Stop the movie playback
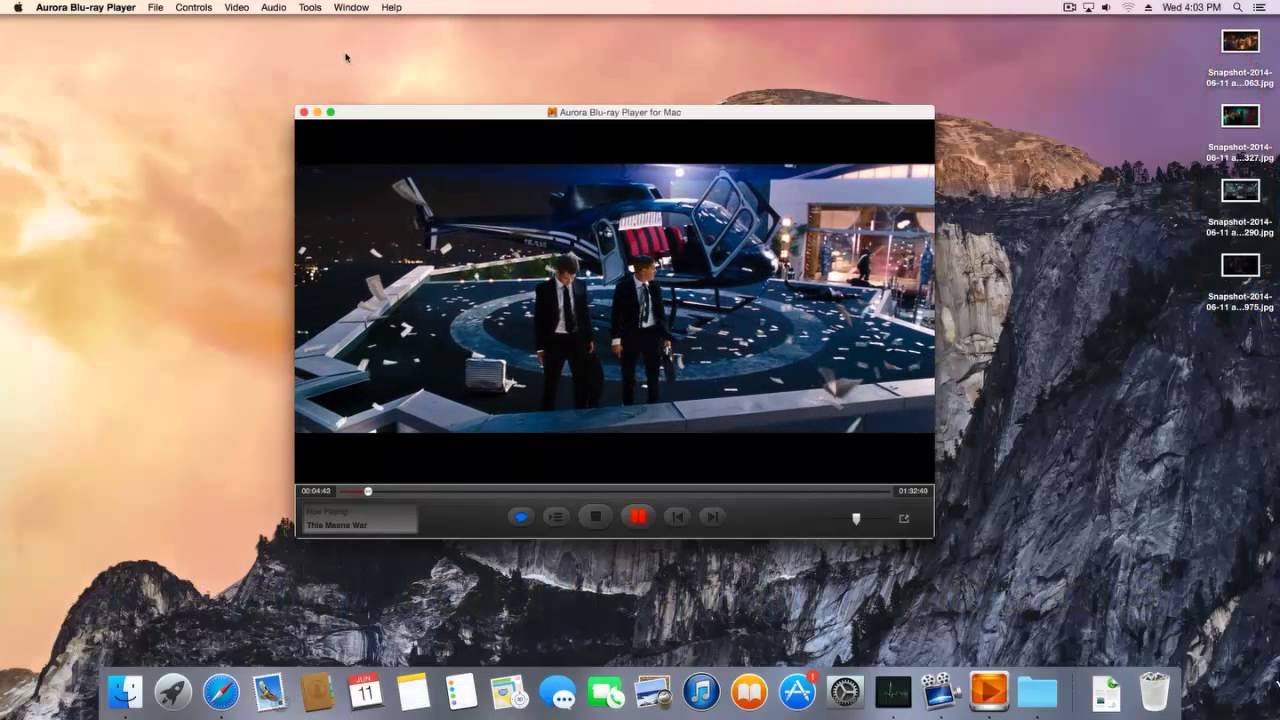Image resolution: width=1280 pixels, height=720 pixels. pos(596,517)
